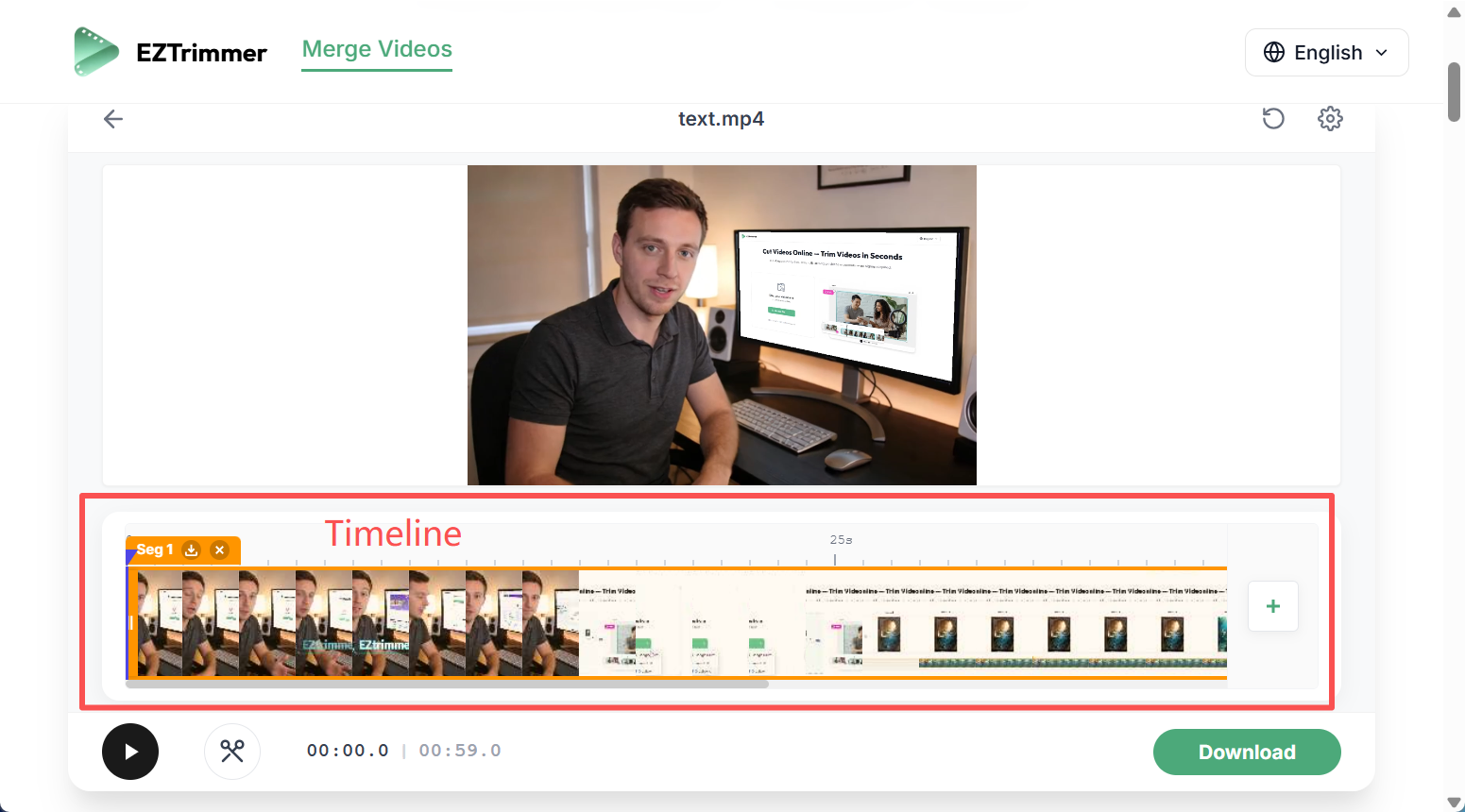Image resolution: width=1465 pixels, height=812 pixels.
Task: Toggle playback with the circular play control
Action: 130,751
